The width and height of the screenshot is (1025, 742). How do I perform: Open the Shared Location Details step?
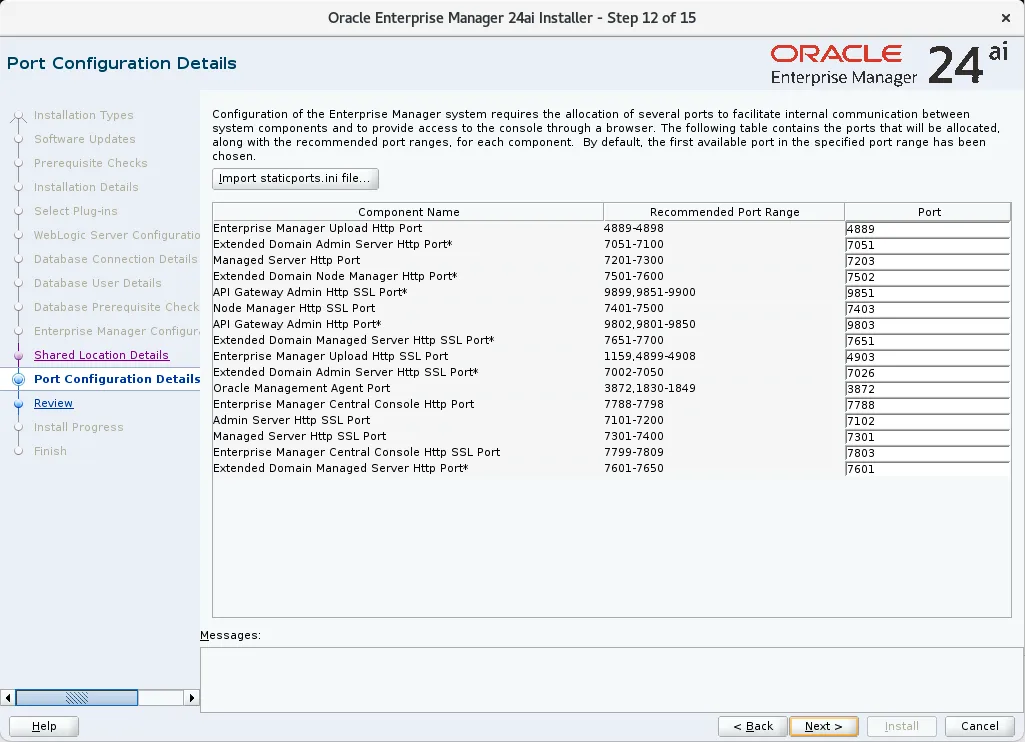(101, 355)
